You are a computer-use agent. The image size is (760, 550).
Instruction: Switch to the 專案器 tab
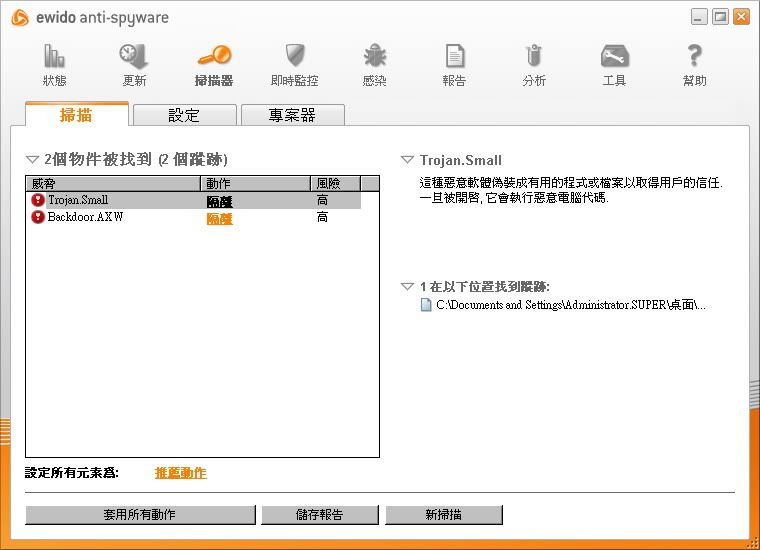coord(292,115)
